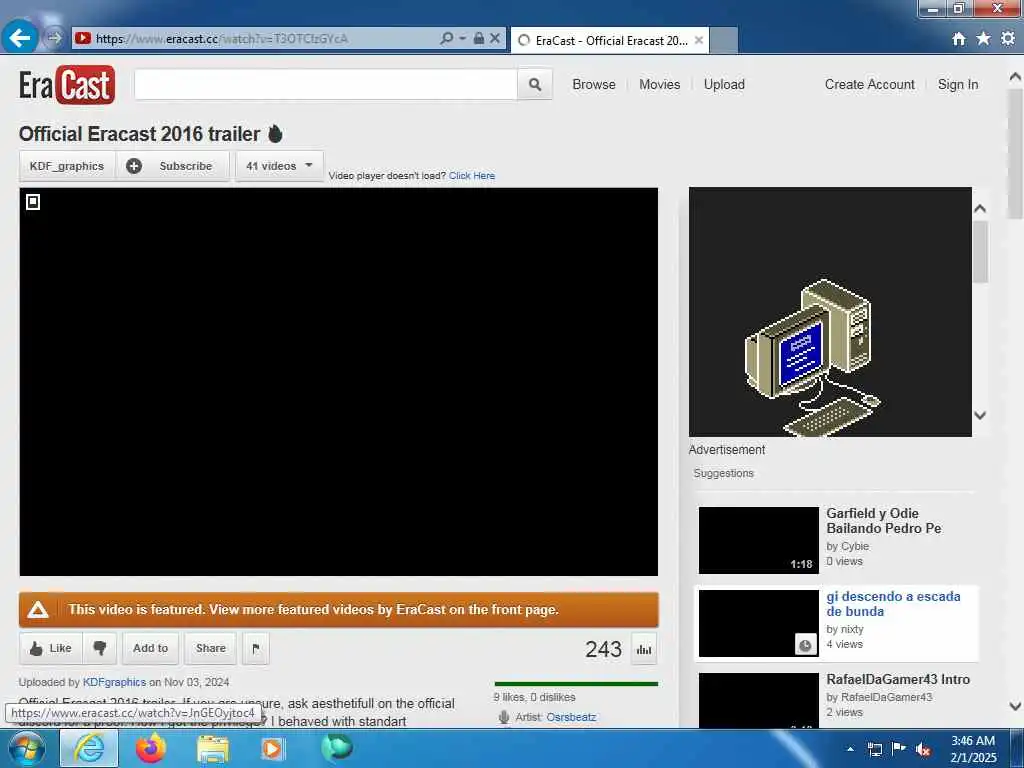Click the search magnifier in address bar
1024x768 pixels.
447,39
